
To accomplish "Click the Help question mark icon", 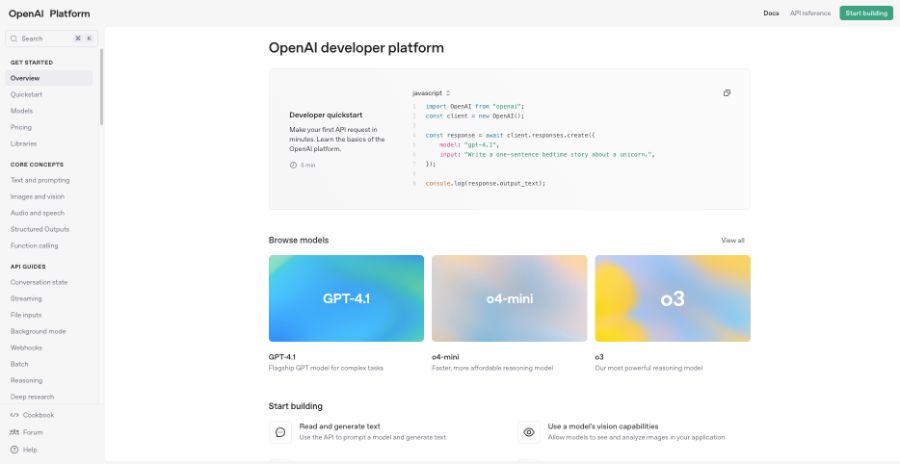I will pos(14,450).
